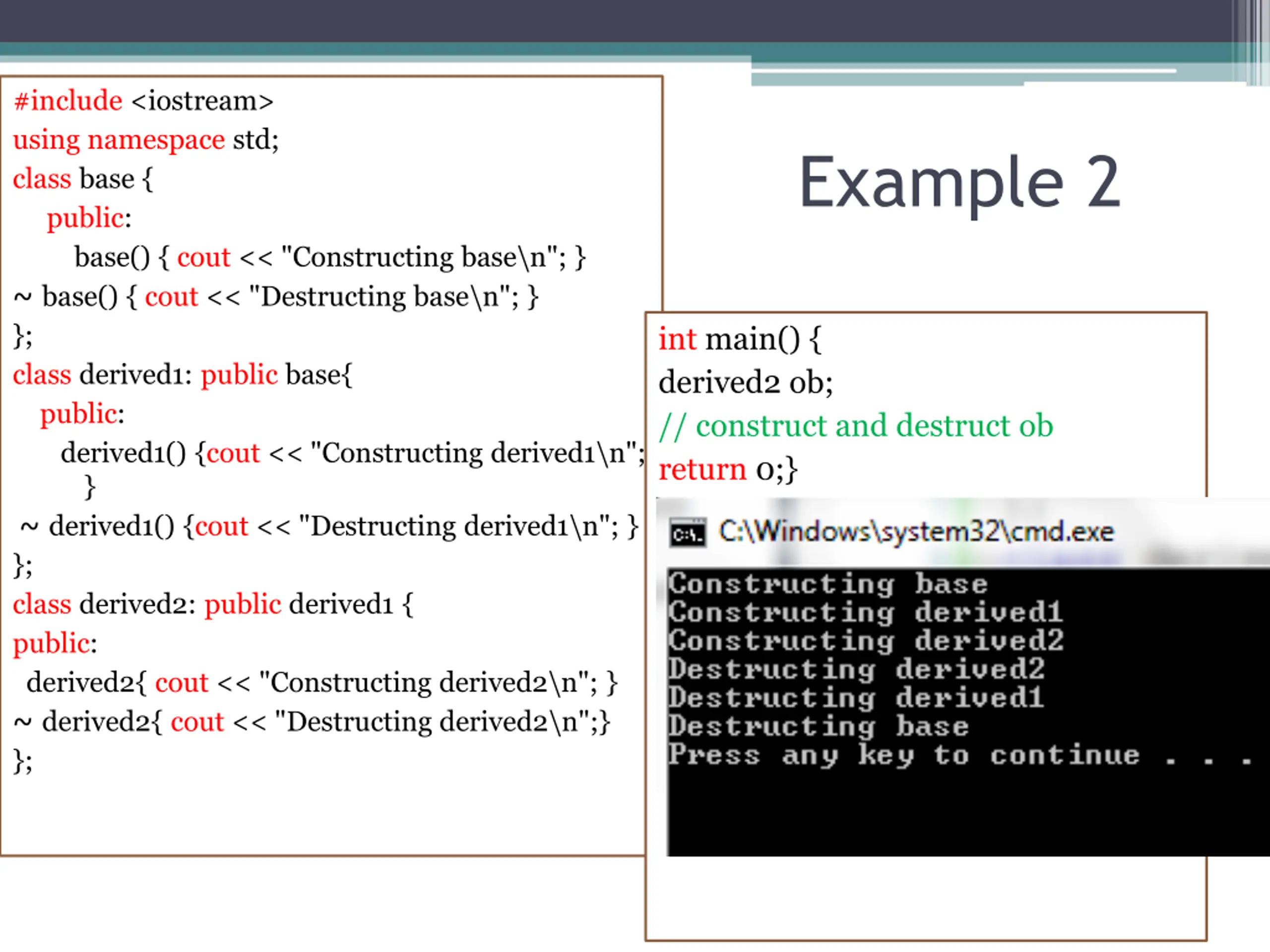Viewport: 1270px width, 952px height.
Task: Click derived2 constructor cout line
Action: click(321, 683)
